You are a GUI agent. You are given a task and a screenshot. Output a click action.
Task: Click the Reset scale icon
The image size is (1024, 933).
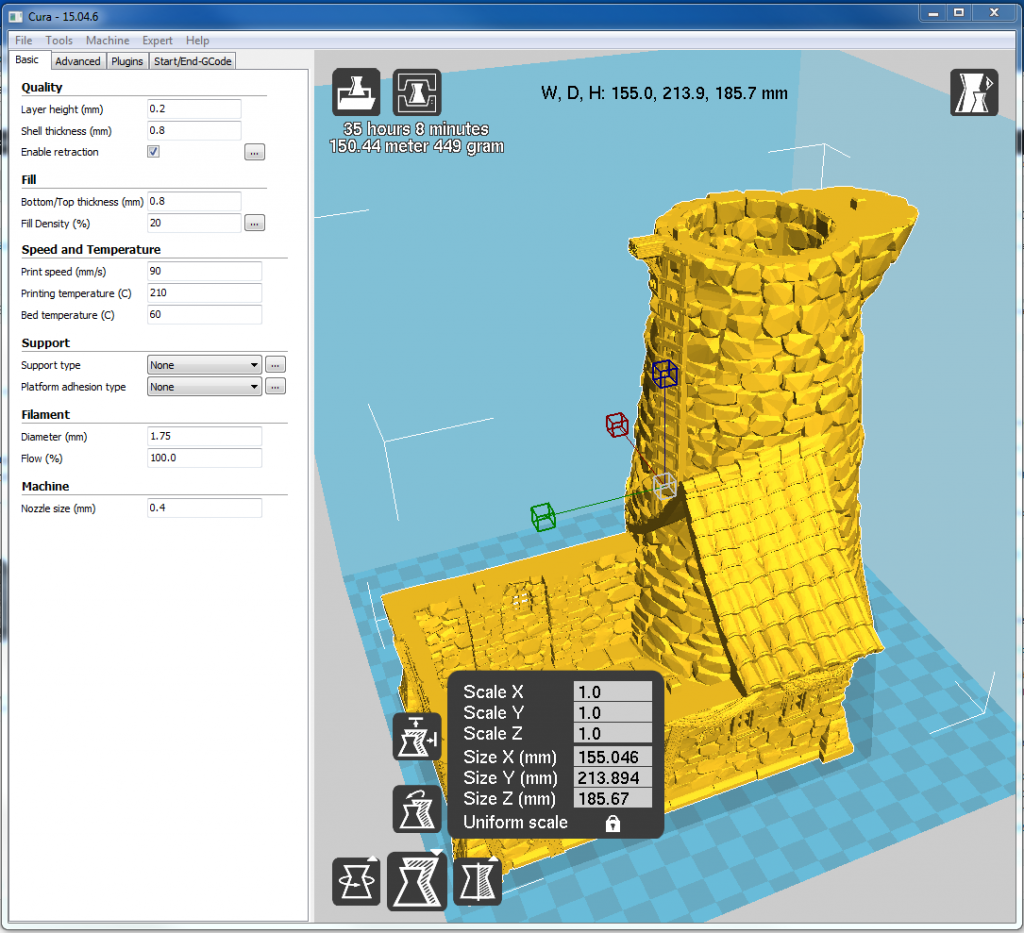[417, 809]
